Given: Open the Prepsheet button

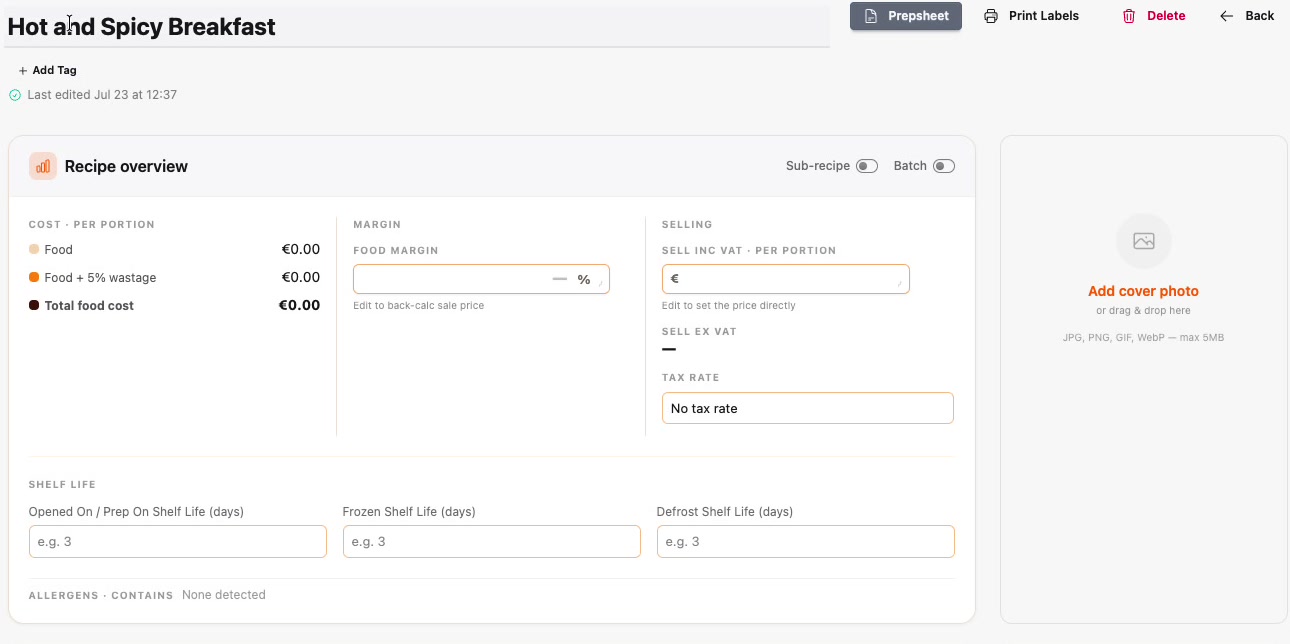Looking at the screenshot, I should click(x=906, y=16).
